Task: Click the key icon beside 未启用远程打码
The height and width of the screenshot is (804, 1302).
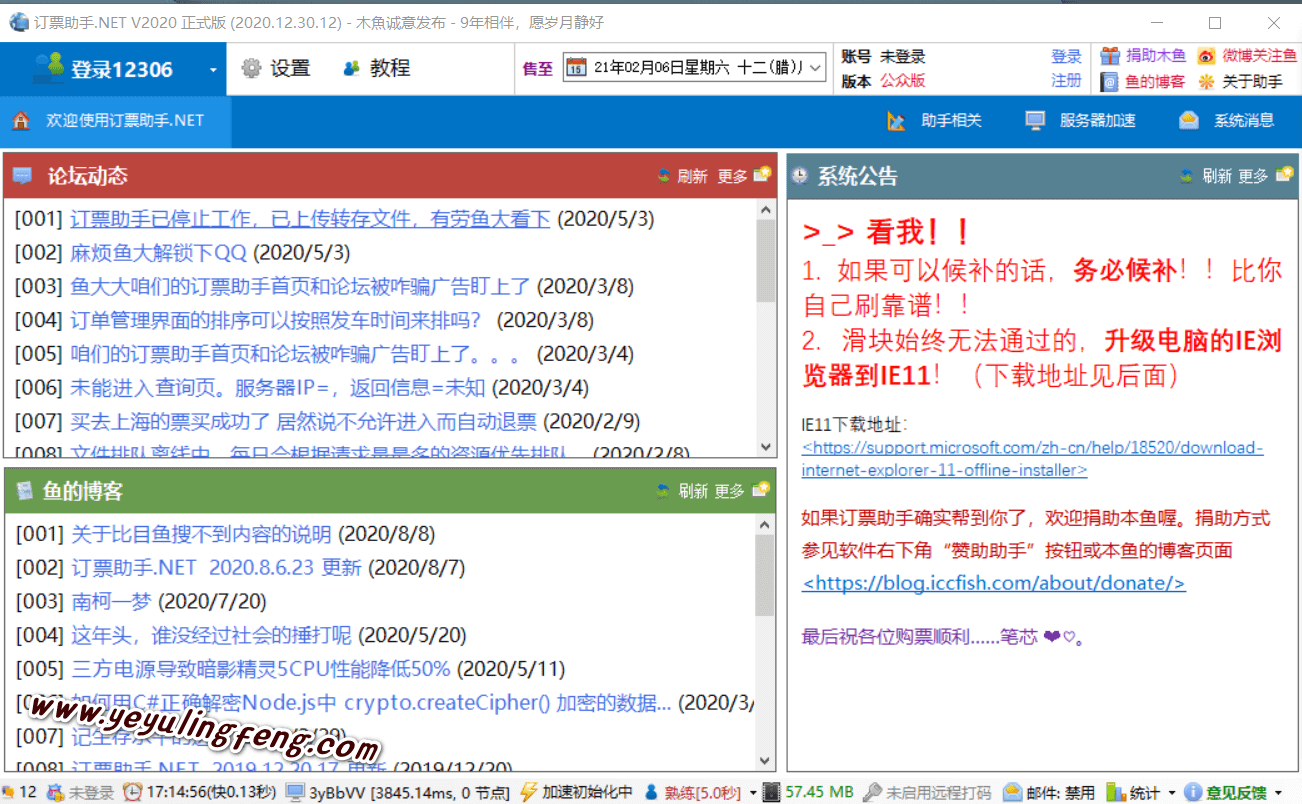Action: [x=872, y=792]
